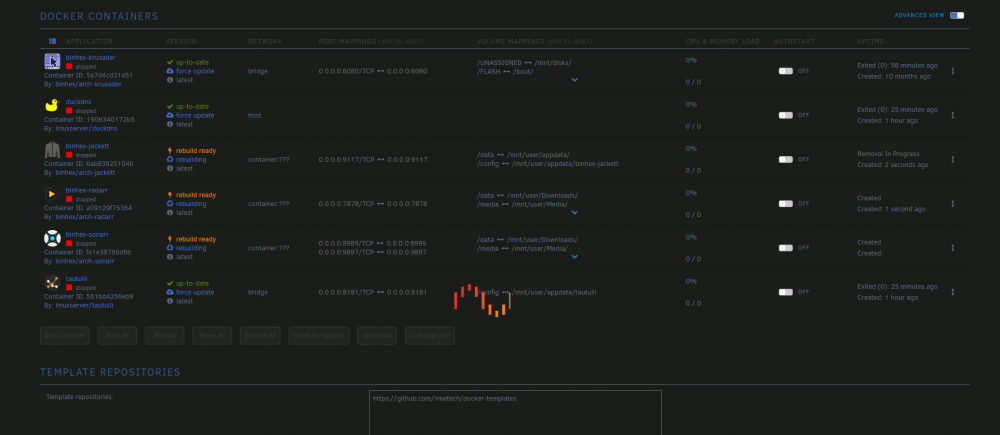Click the Add Container button
1000x435 pixels.
click(x=65, y=335)
